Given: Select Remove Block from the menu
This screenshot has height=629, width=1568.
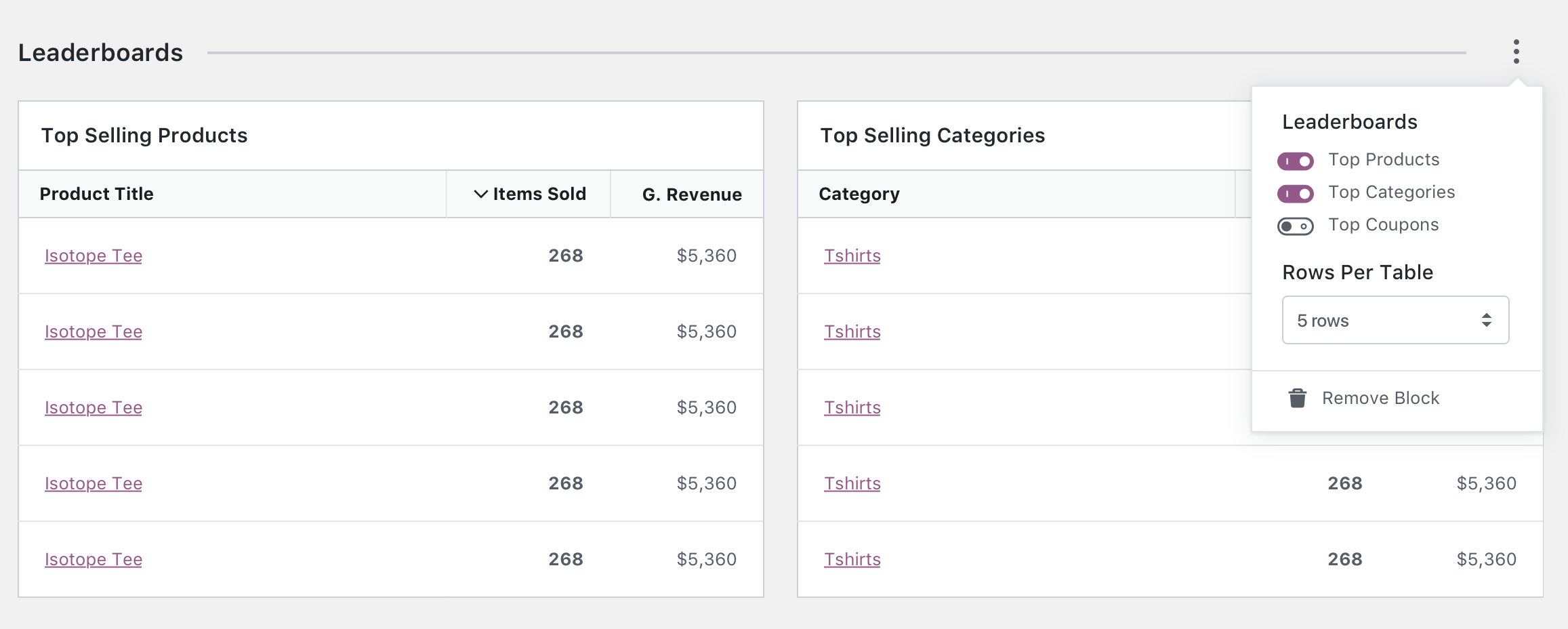Looking at the screenshot, I should [1381, 399].
